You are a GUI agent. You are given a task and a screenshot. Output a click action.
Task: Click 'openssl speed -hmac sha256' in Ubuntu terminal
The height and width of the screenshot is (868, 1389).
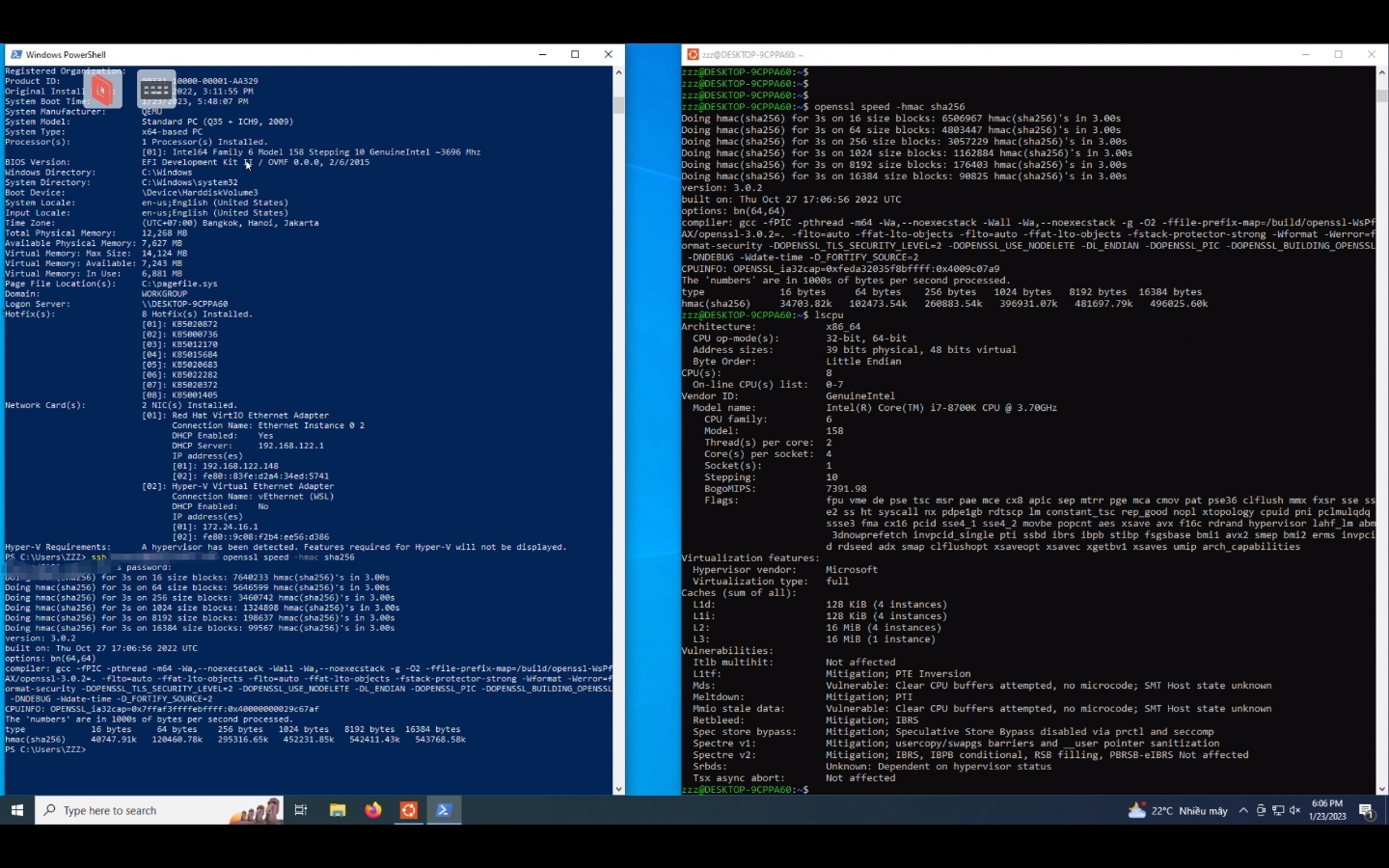click(889, 107)
